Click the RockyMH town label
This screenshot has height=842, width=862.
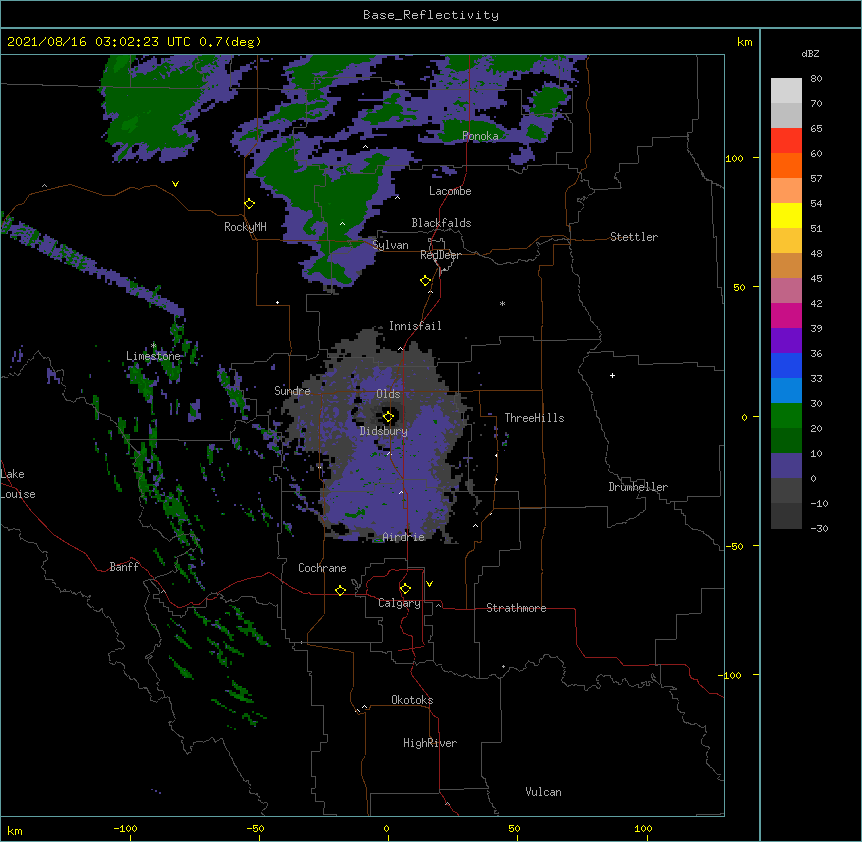tap(245, 227)
